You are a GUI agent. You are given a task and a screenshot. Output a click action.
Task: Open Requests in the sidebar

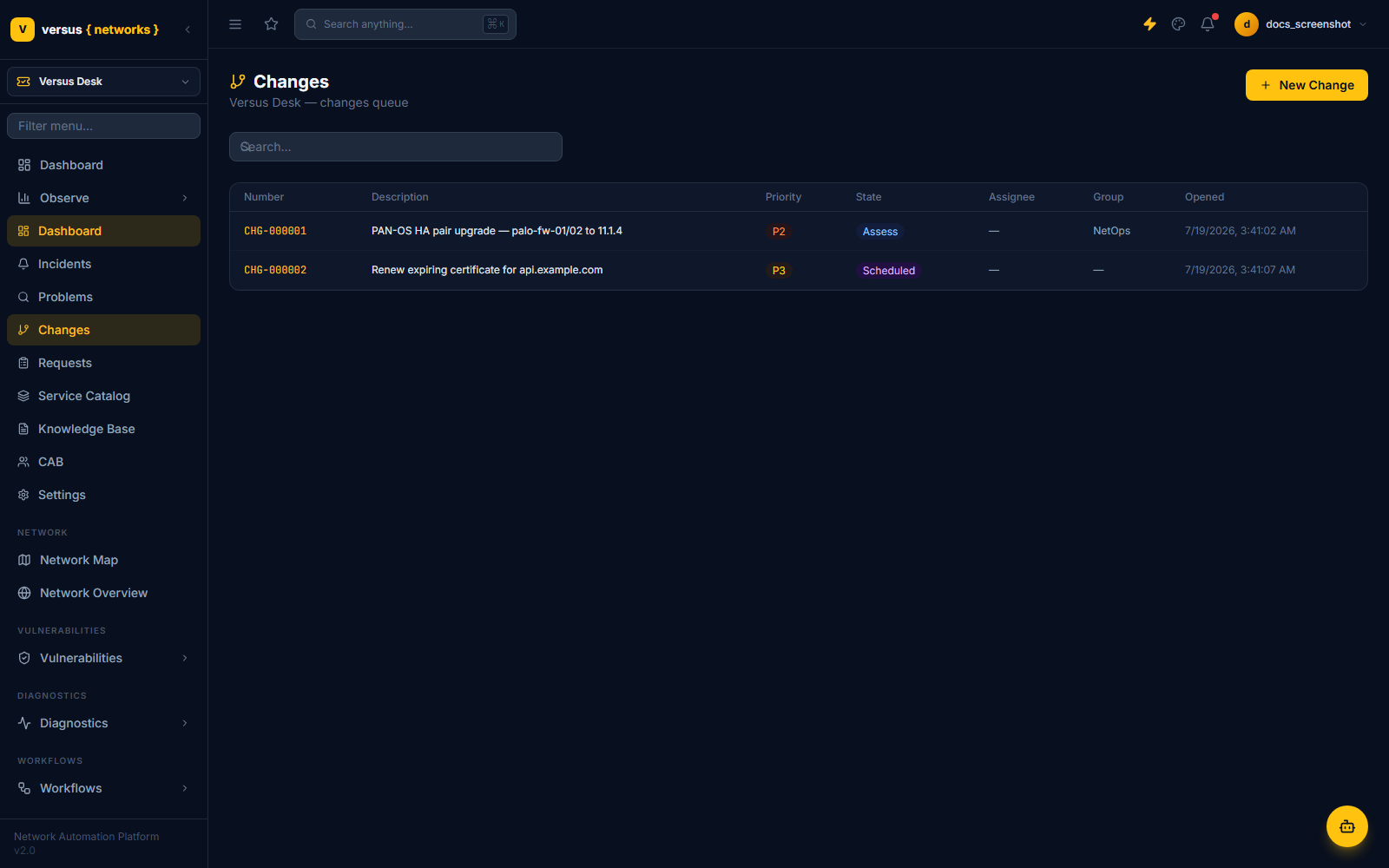[x=103, y=363]
